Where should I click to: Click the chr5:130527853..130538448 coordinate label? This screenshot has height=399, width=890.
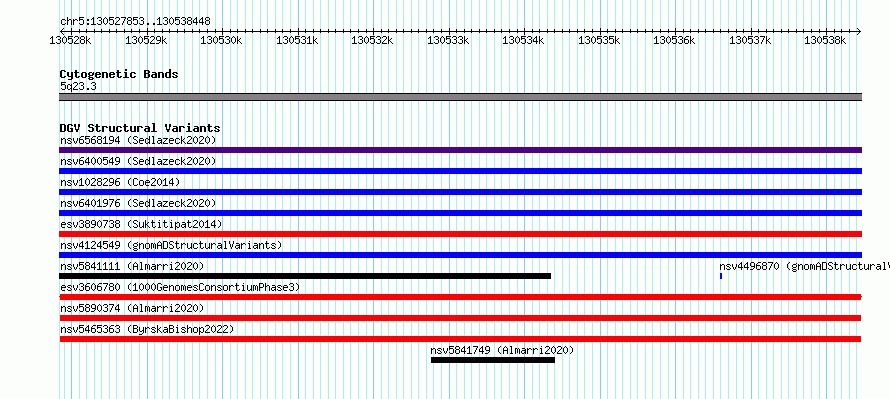pyautogui.click(x=135, y=22)
